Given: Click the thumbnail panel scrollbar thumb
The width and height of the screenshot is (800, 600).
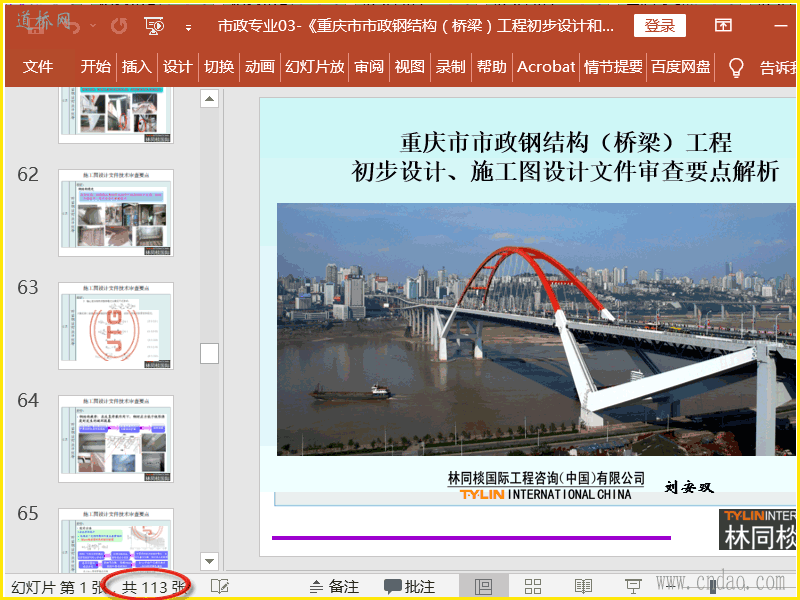Looking at the screenshot, I should coord(209,352).
